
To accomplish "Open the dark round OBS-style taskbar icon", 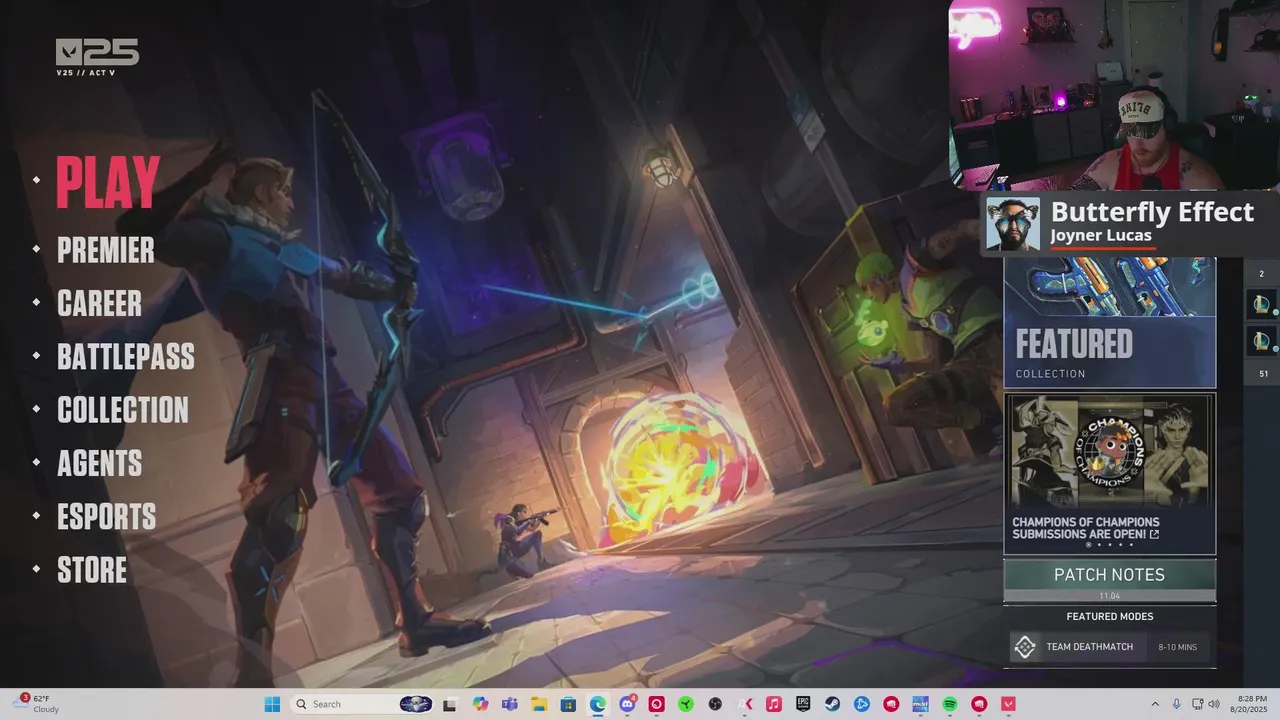I will click(x=715, y=704).
